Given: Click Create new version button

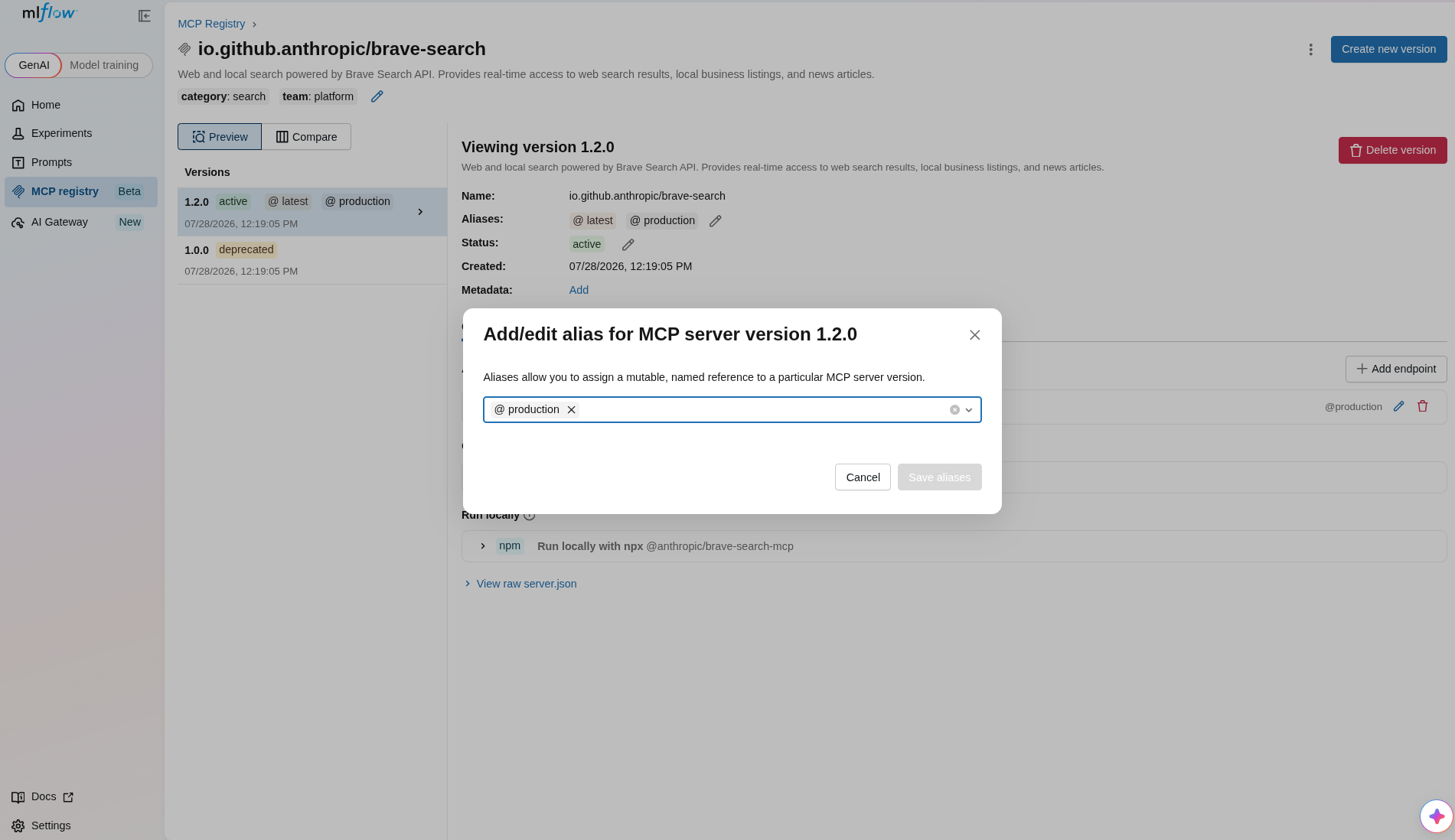Looking at the screenshot, I should point(1388,49).
